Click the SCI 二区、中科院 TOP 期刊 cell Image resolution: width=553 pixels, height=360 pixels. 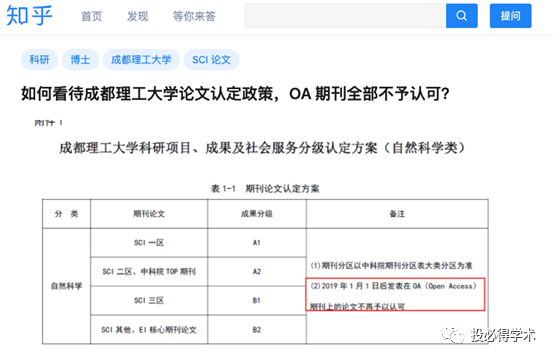click(x=149, y=271)
